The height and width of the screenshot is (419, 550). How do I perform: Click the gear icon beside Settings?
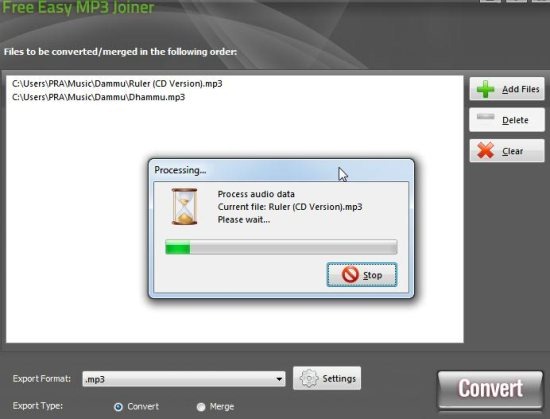coord(309,378)
